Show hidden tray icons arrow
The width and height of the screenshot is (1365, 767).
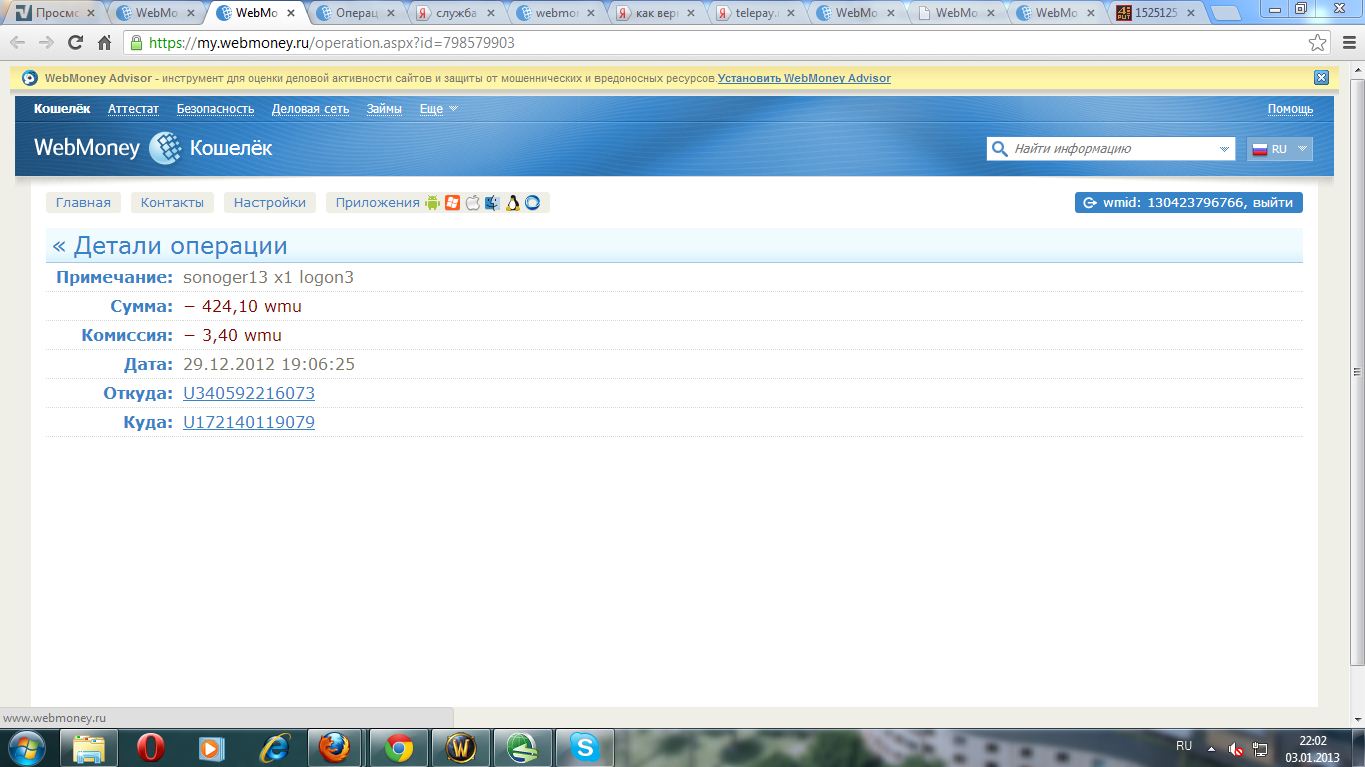pyautogui.click(x=1211, y=749)
